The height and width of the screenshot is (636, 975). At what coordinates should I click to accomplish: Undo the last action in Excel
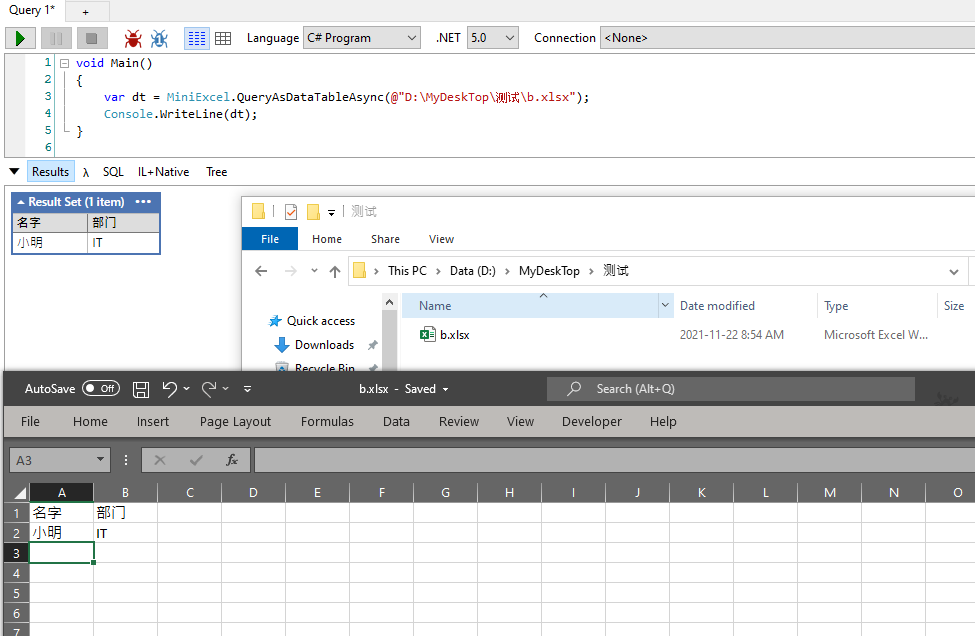[170, 389]
